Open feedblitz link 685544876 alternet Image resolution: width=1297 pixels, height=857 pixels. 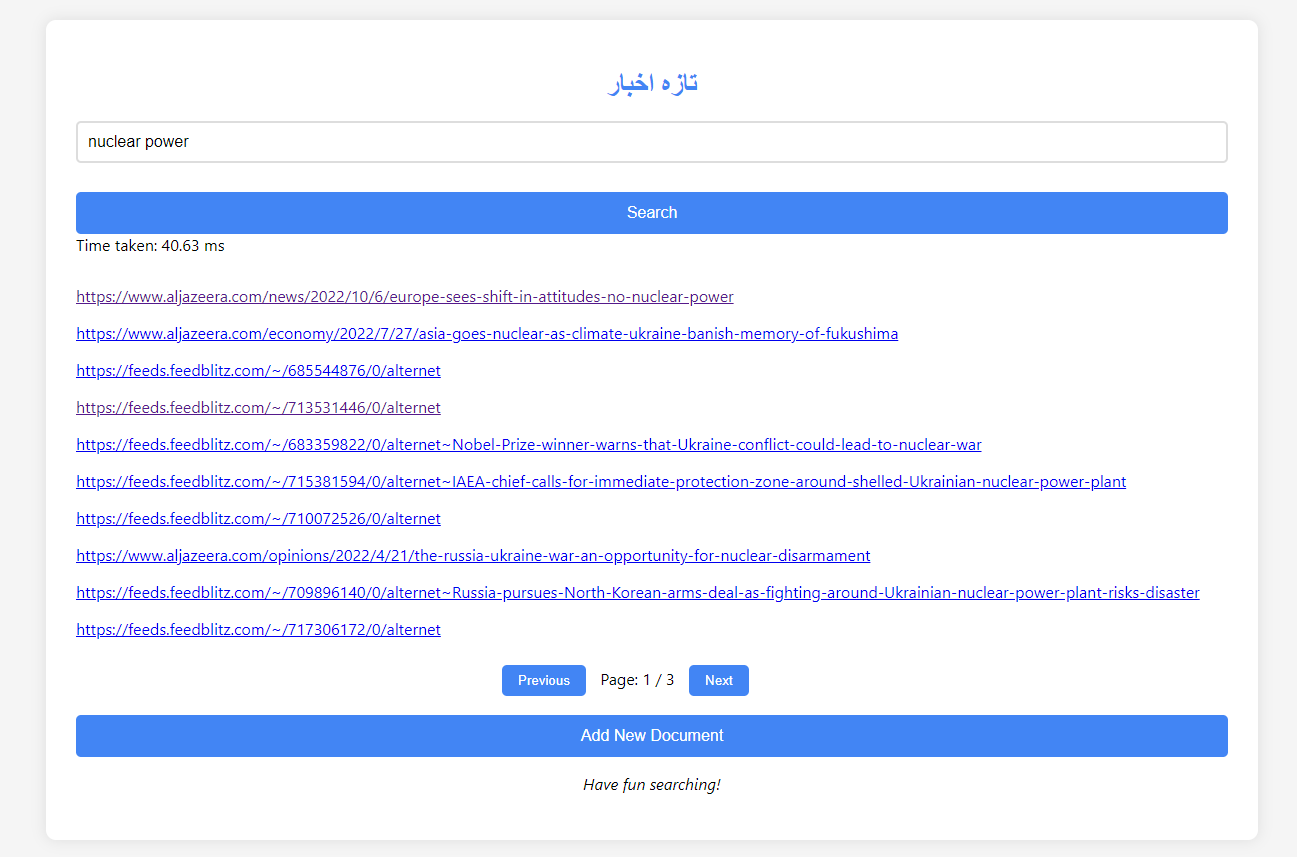pos(258,371)
